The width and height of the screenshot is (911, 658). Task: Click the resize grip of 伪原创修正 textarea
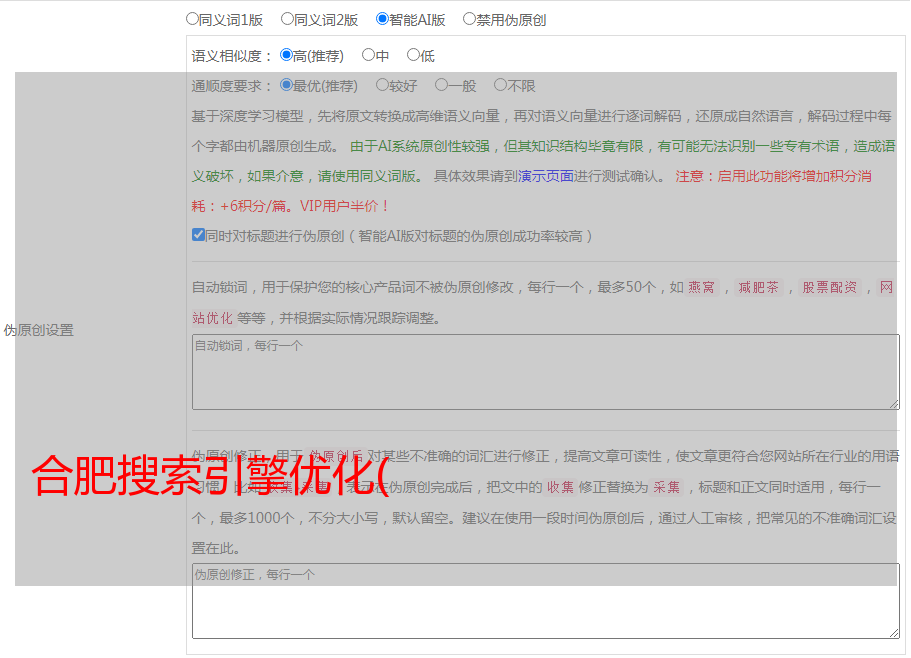pos(894,633)
